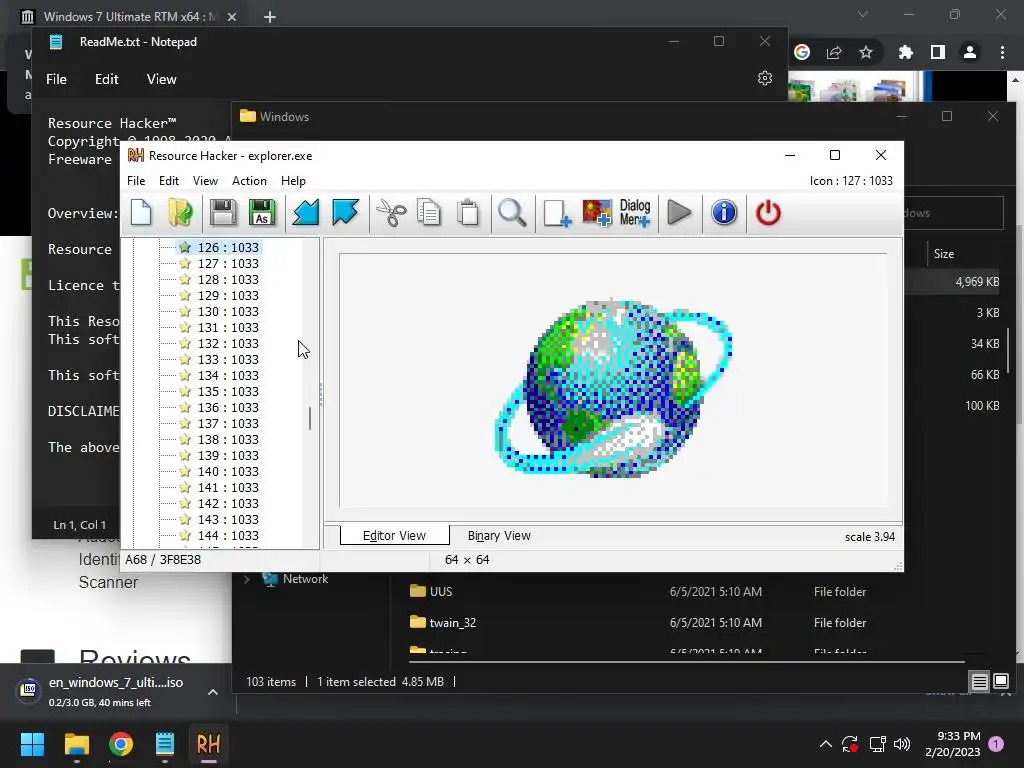
Task: Open Resource Hacker View menu
Action: [205, 181]
